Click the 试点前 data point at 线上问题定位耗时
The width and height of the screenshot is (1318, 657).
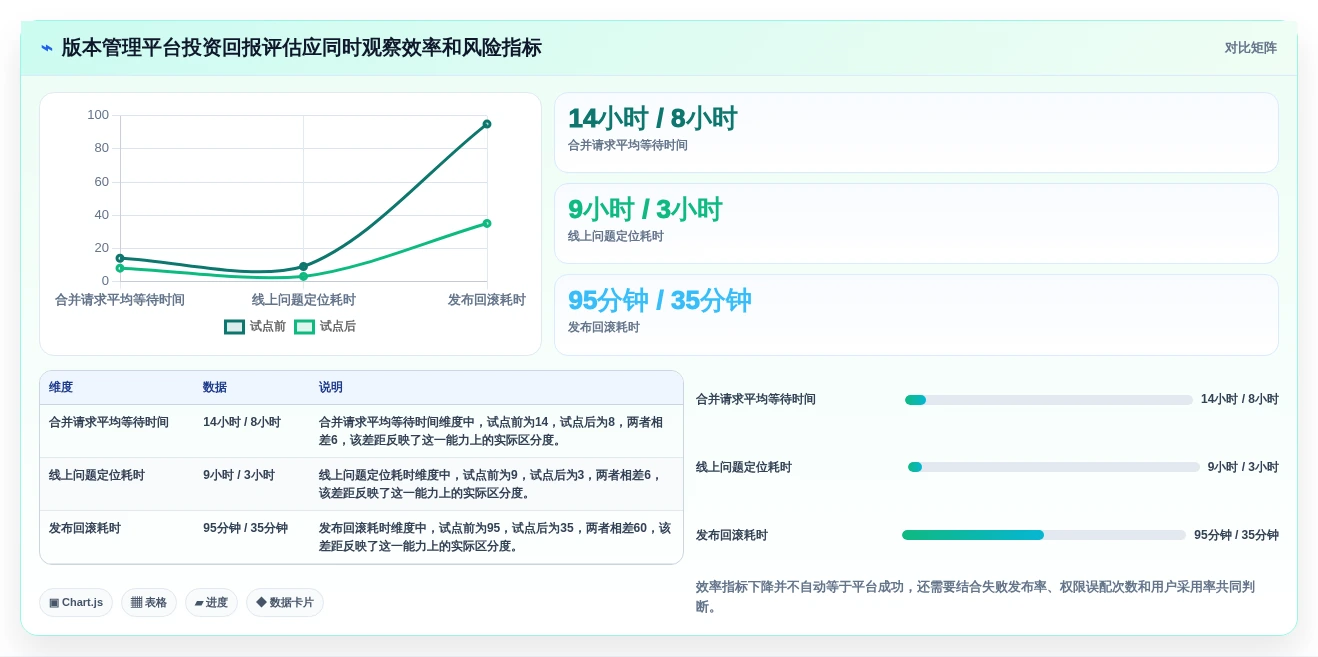tap(304, 267)
